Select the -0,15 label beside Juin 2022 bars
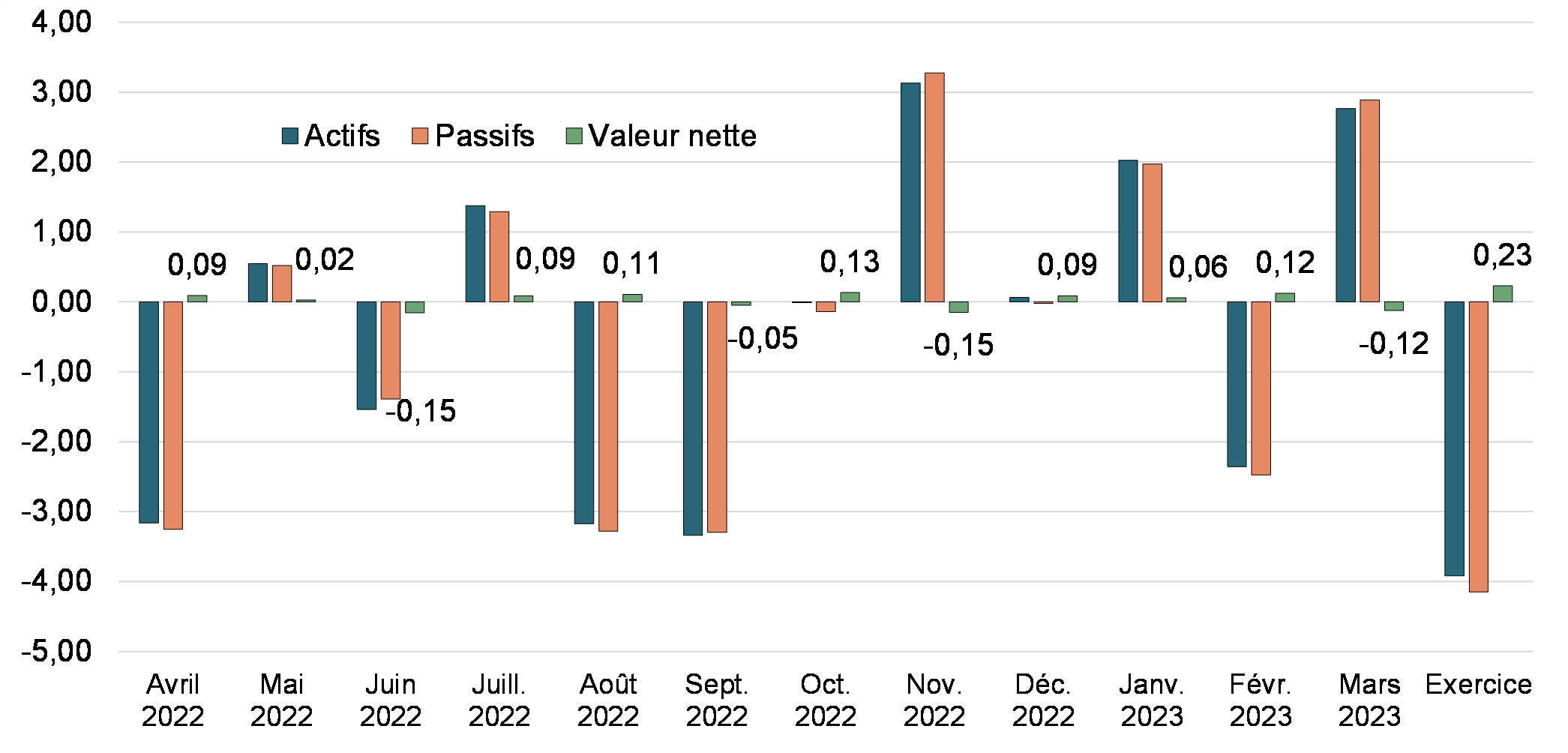The image size is (1568, 753). pyautogui.click(x=421, y=411)
